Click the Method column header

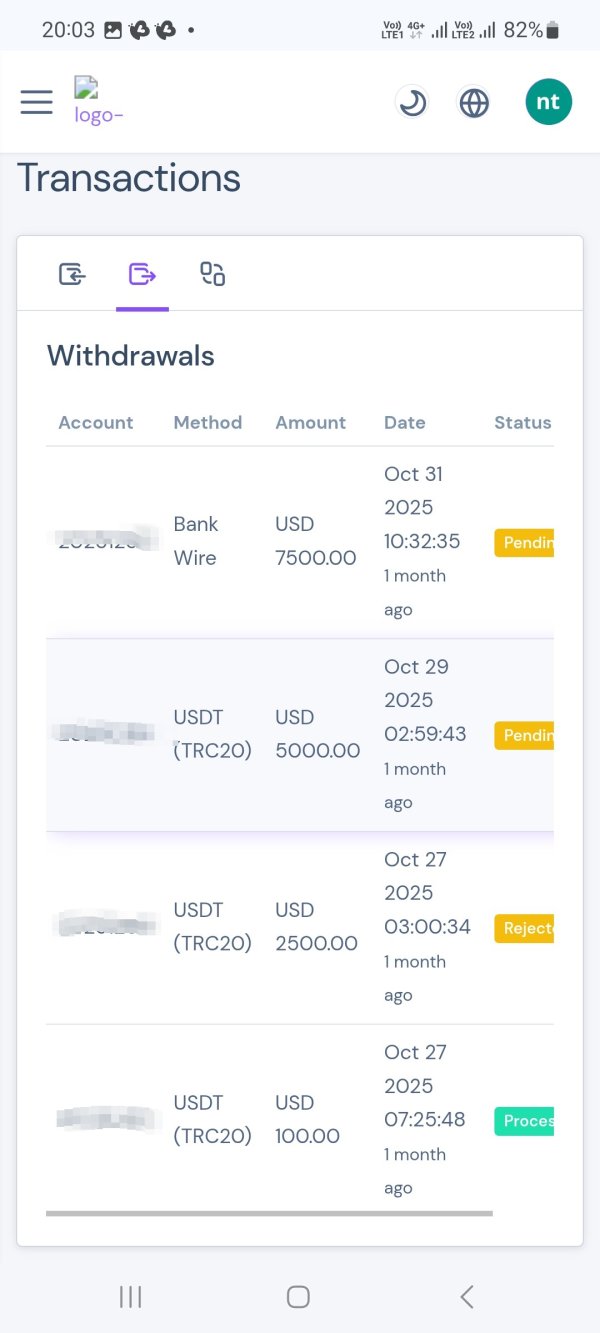tap(207, 422)
